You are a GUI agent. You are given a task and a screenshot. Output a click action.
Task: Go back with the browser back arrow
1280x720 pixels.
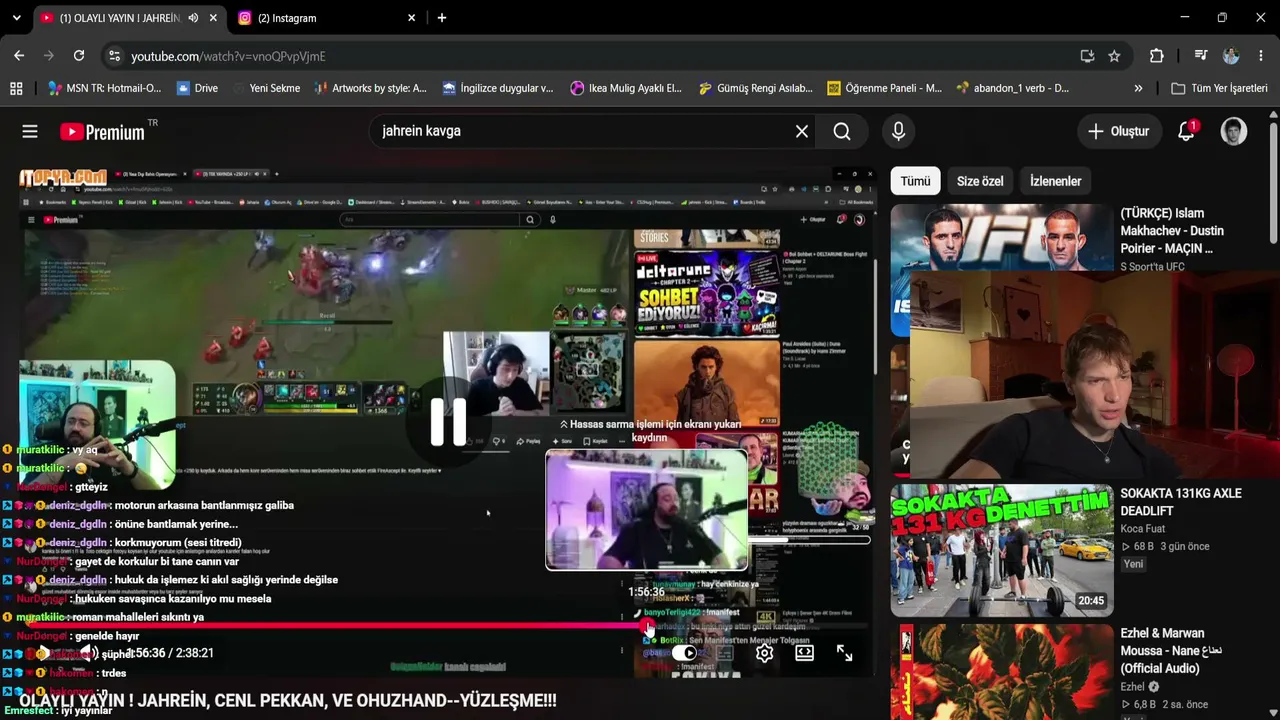tap(18, 56)
